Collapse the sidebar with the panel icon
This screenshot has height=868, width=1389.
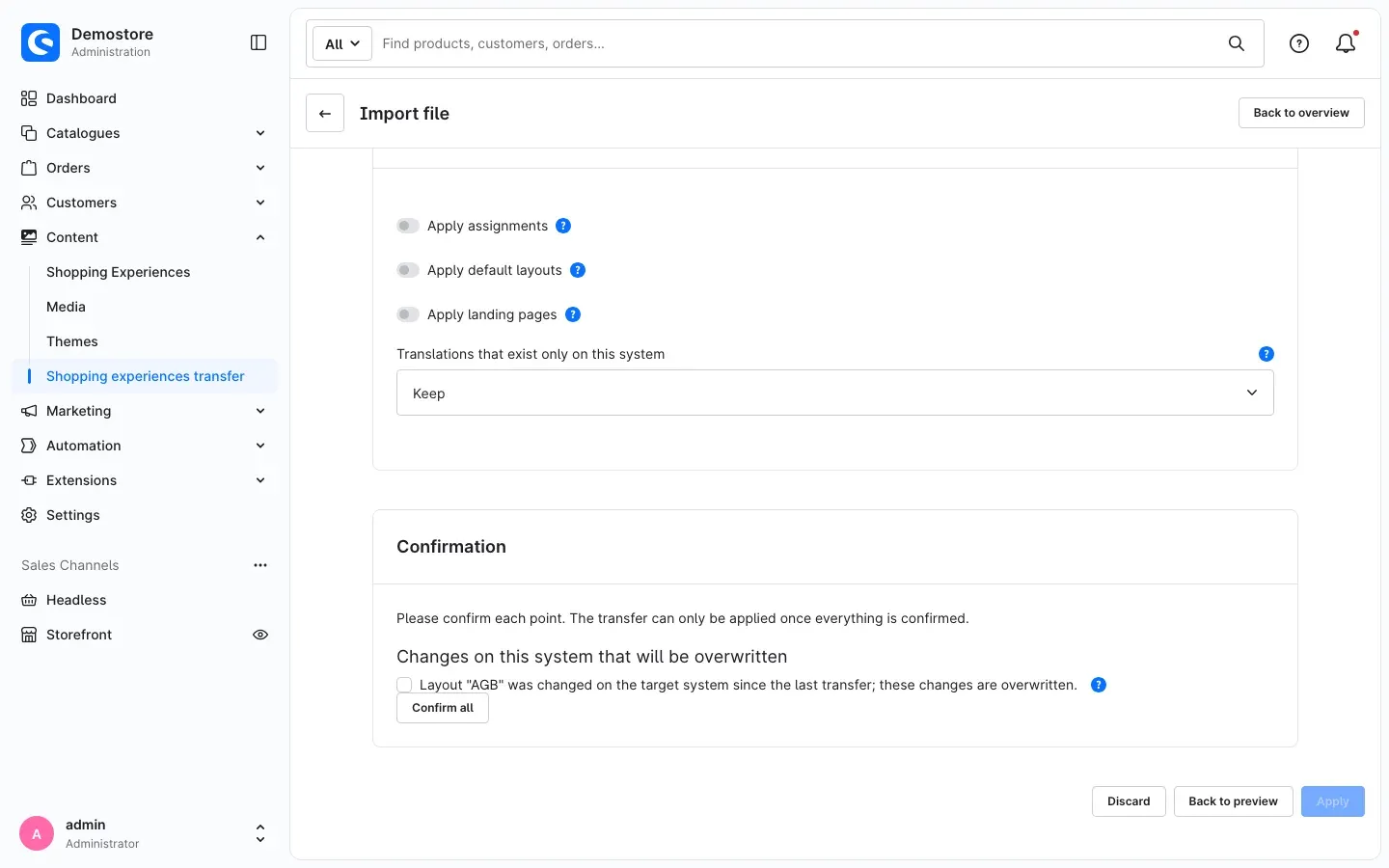(259, 42)
